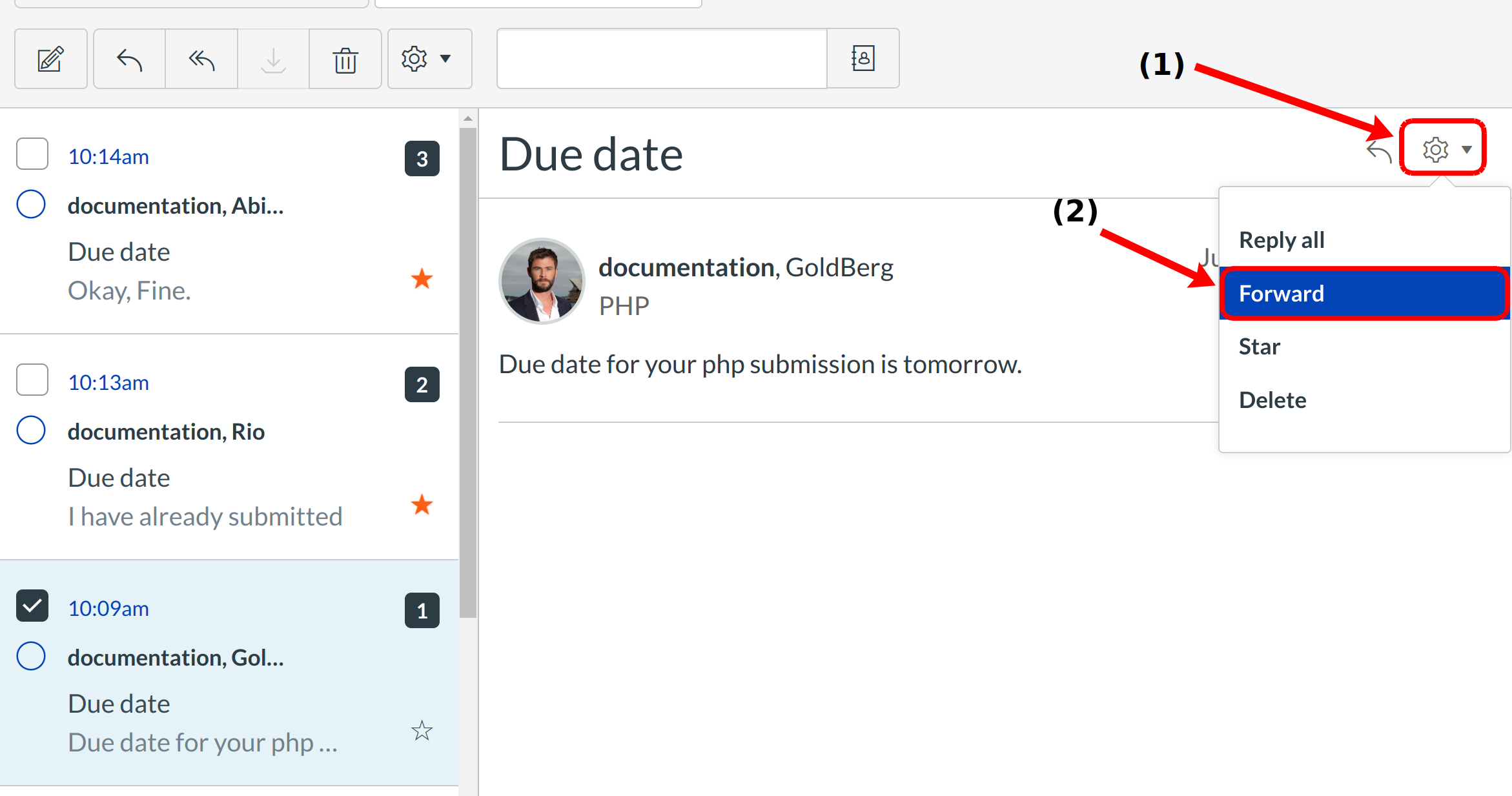The height and width of the screenshot is (796, 1512).
Task: Click the reply all double-arrow icon
Action: point(201,59)
